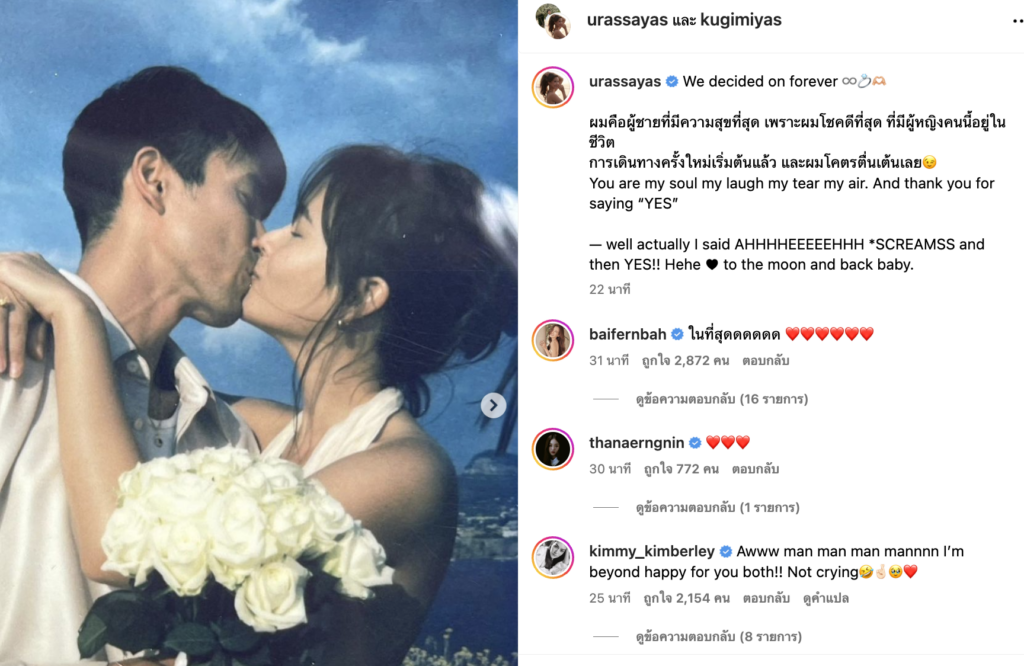The height and width of the screenshot is (666, 1024).
Task: Open kimmy_kimberley's profile avatar
Action: click(x=552, y=558)
